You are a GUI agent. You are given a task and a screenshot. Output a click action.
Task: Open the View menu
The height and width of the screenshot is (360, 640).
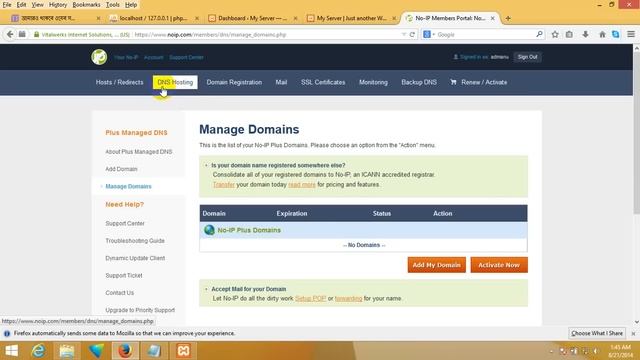point(38,5)
